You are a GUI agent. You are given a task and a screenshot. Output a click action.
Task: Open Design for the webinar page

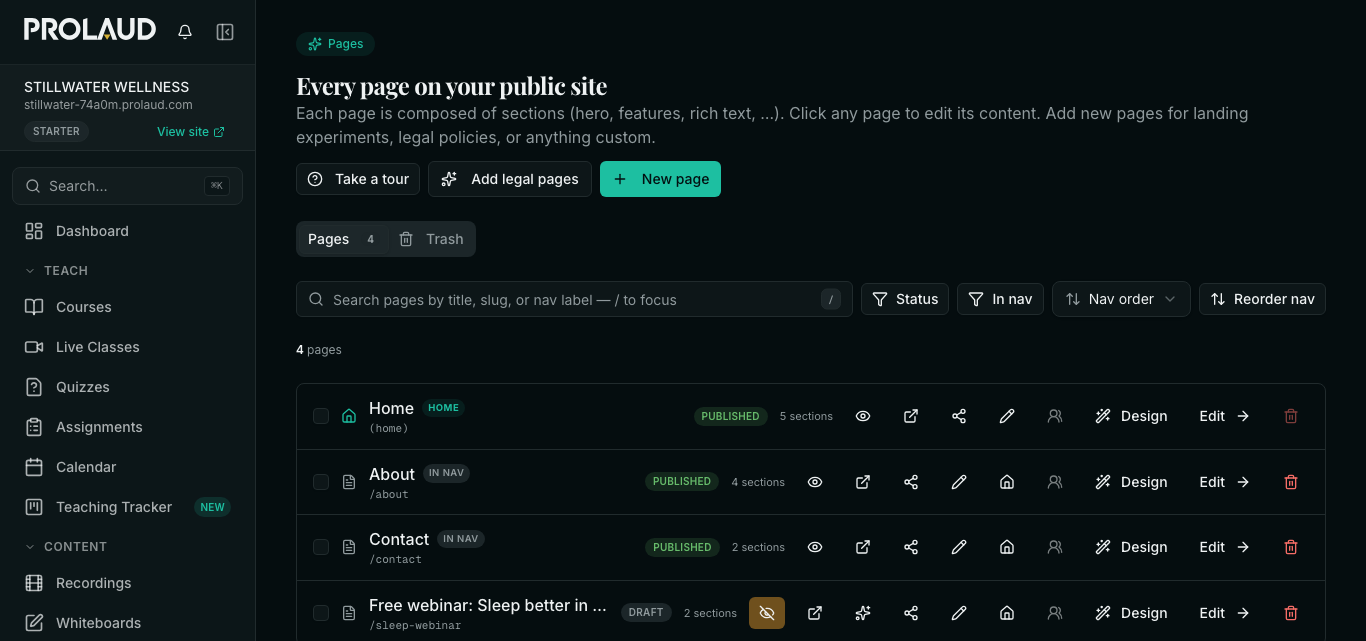(1131, 613)
